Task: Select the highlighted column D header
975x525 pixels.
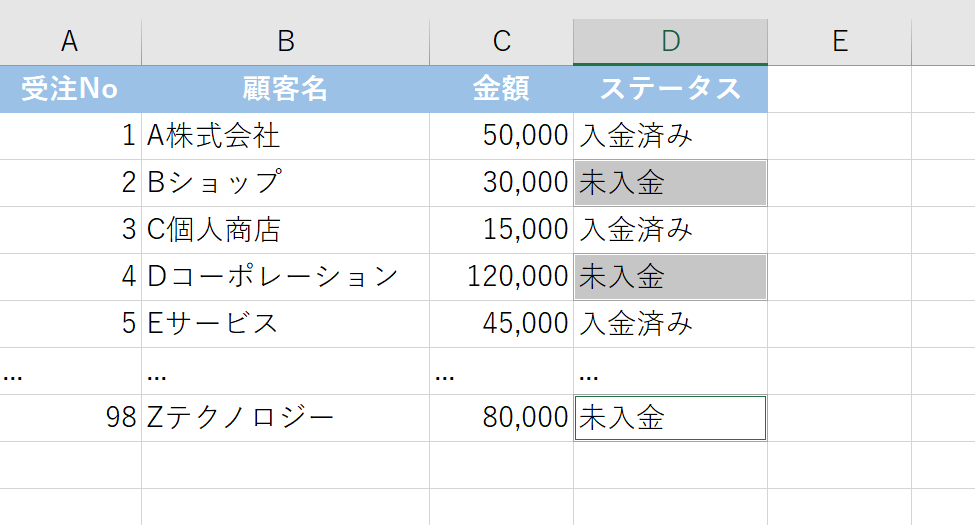Action: 671,41
